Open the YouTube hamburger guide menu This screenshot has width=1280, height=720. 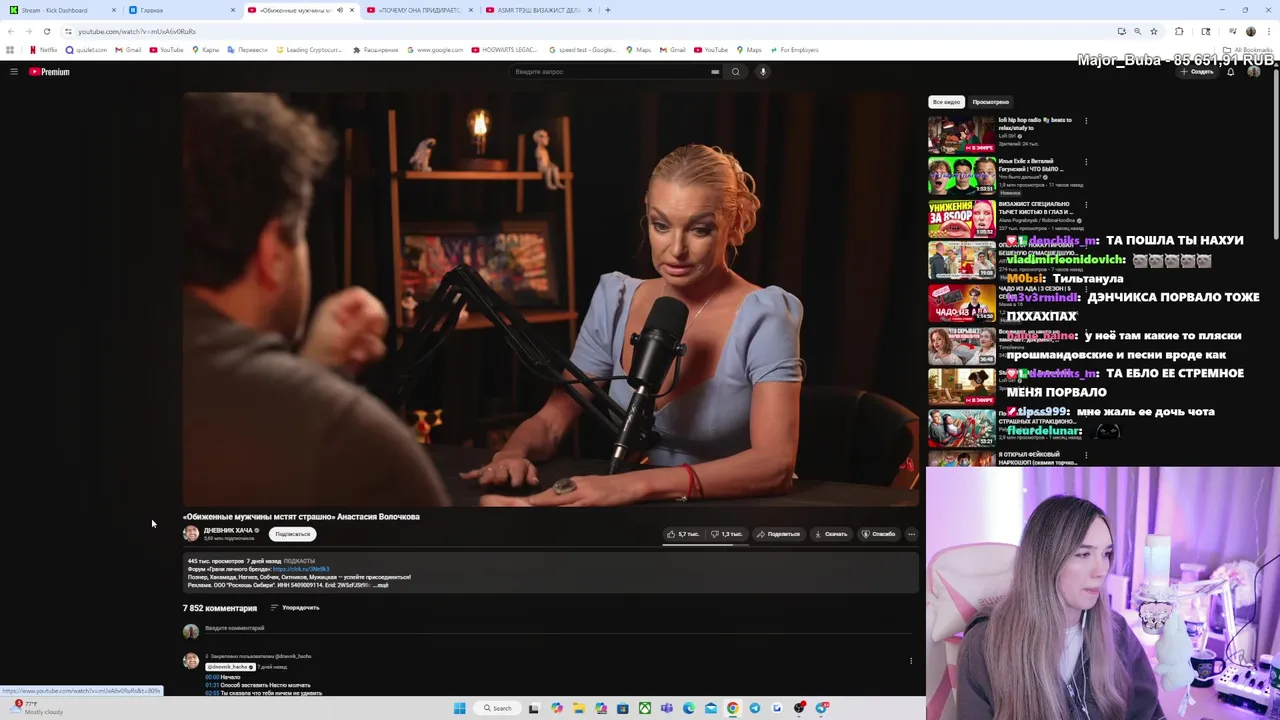coord(14,72)
